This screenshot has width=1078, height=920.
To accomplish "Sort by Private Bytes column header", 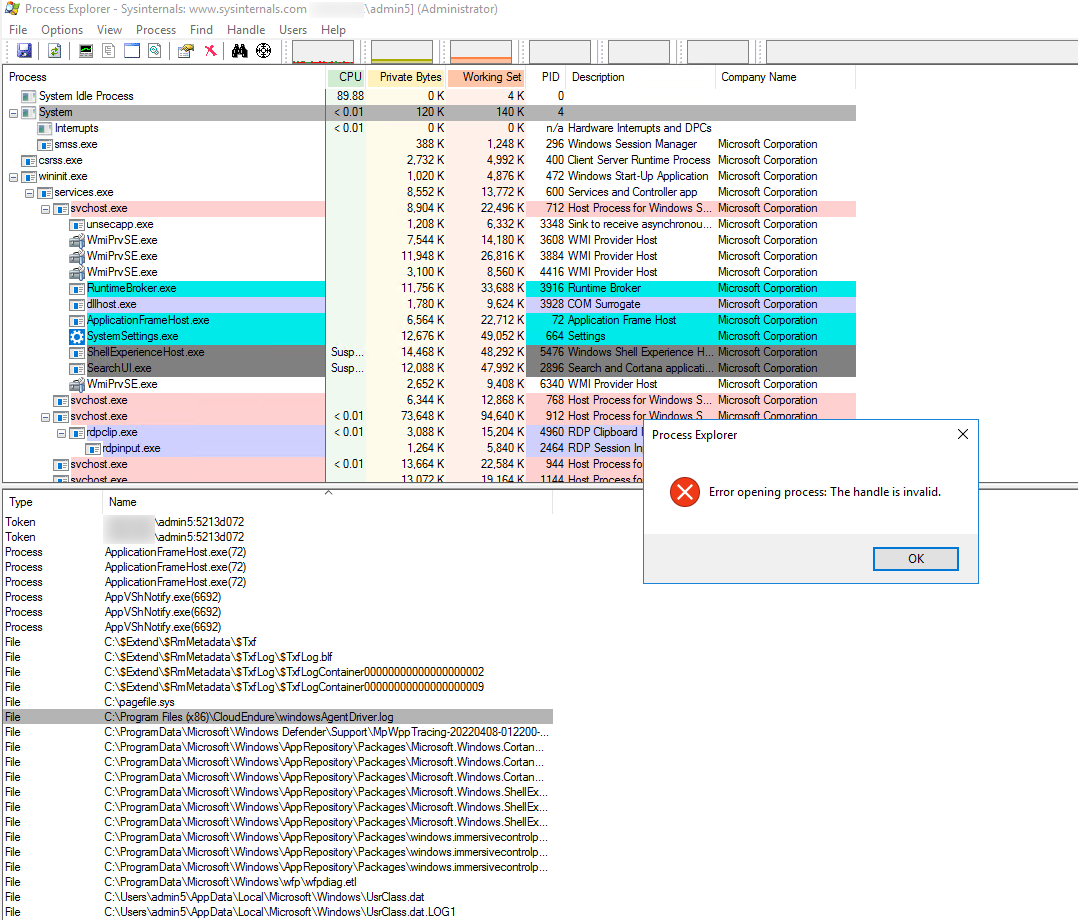I will tap(406, 77).
